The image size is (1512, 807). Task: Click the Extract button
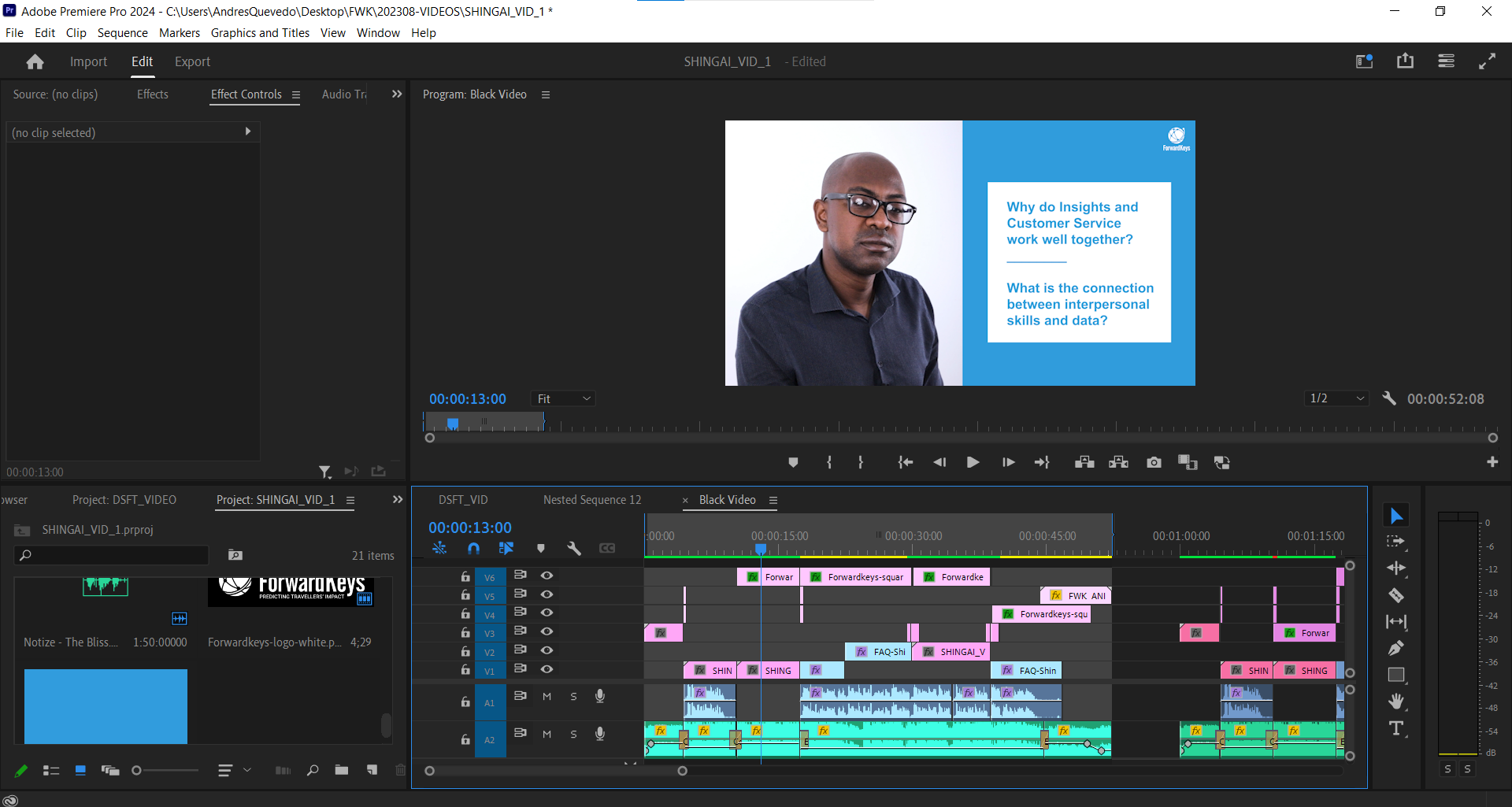tap(1118, 462)
